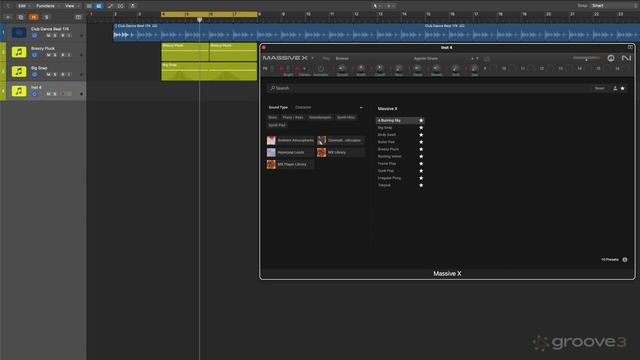Toggle the orange global hide H button
This screenshot has height=360, width=640.
pyautogui.click(x=33, y=17)
